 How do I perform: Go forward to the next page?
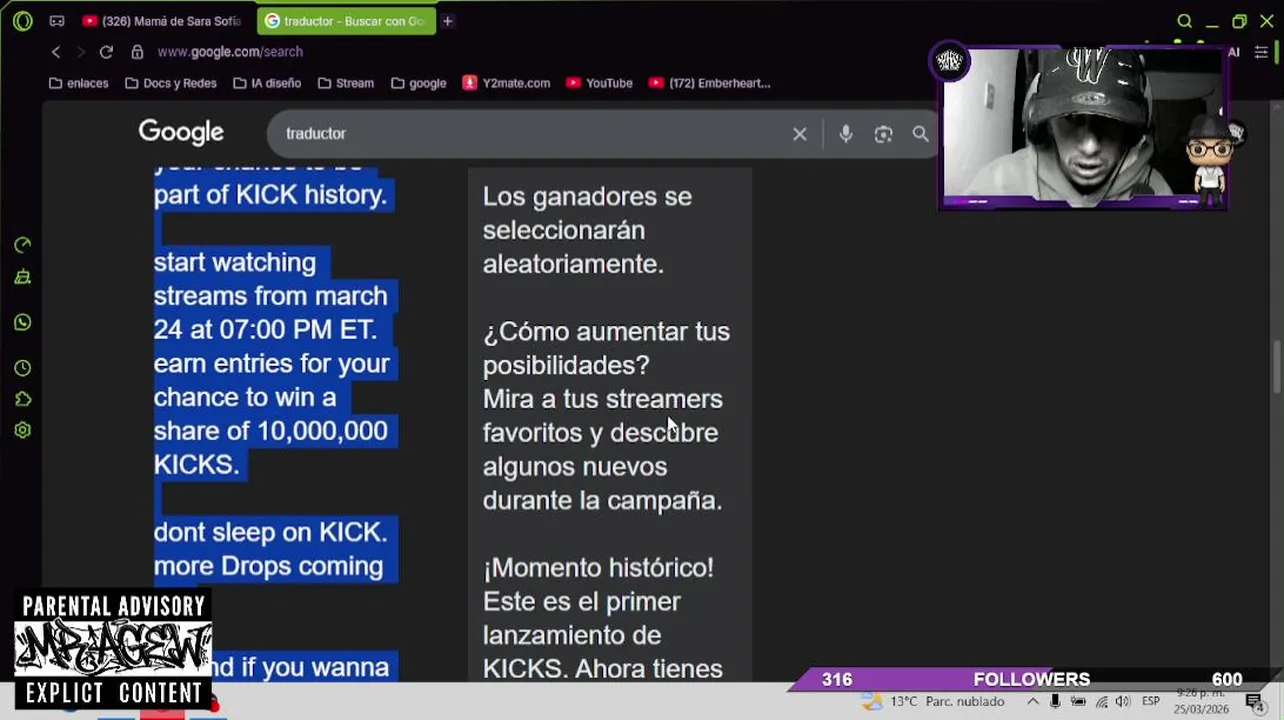[81, 52]
